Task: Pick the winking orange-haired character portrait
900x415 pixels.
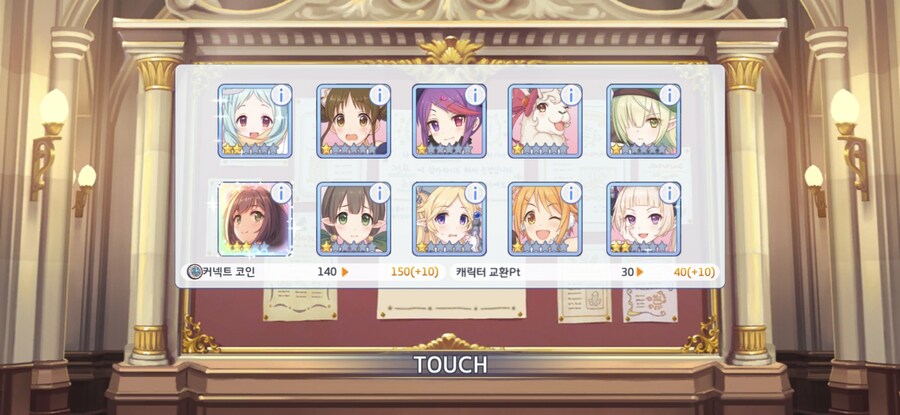Action: point(545,219)
